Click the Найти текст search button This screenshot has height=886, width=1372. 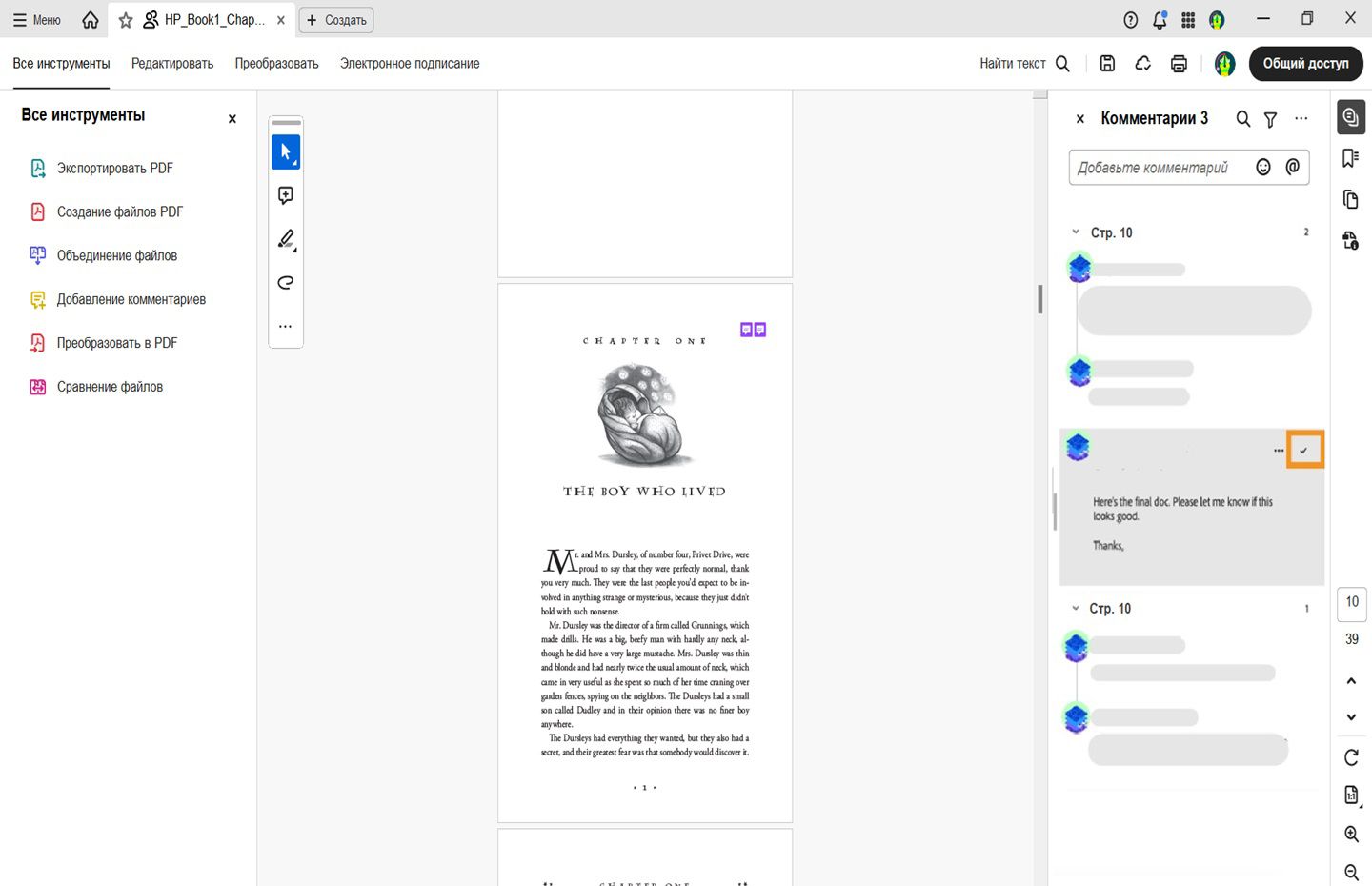pyautogui.click(x=1025, y=64)
